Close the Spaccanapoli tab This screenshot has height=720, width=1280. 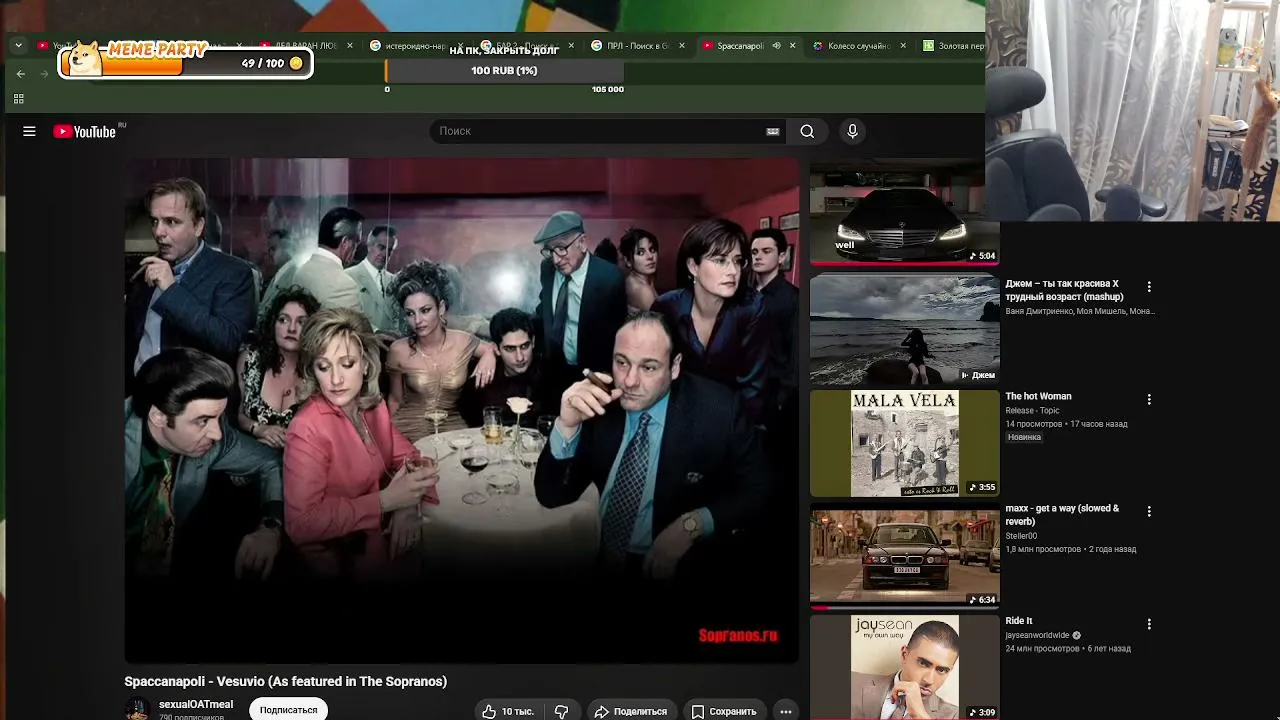coord(793,46)
